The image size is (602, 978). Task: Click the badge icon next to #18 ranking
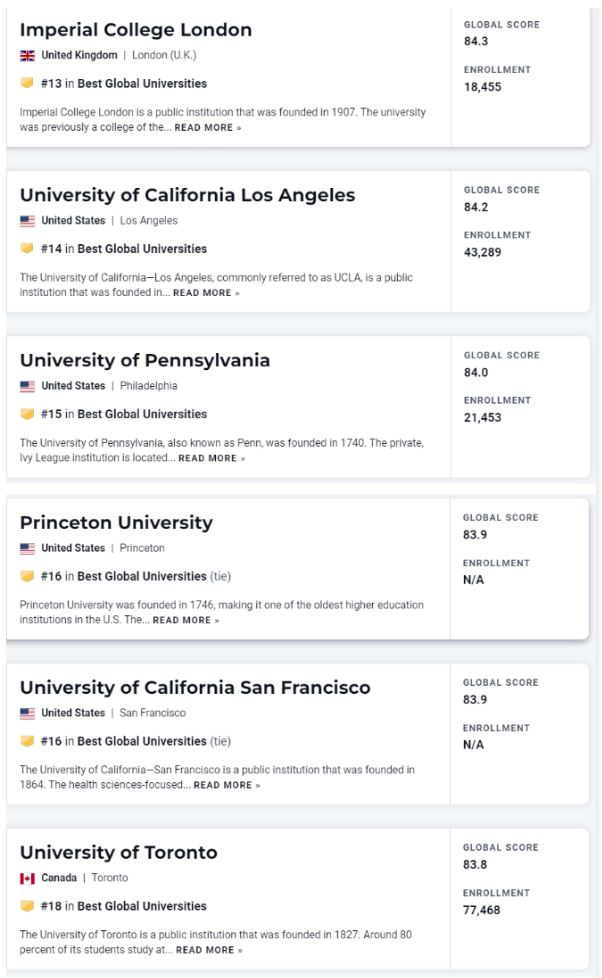point(27,906)
